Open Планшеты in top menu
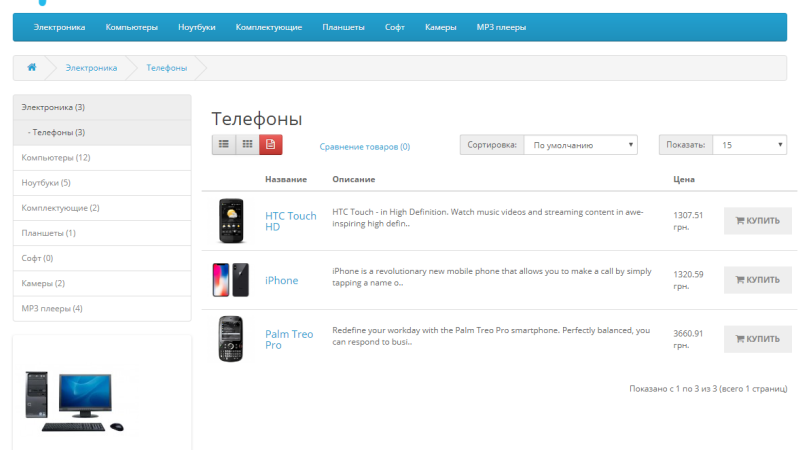The width and height of the screenshot is (800, 450). pos(343,27)
